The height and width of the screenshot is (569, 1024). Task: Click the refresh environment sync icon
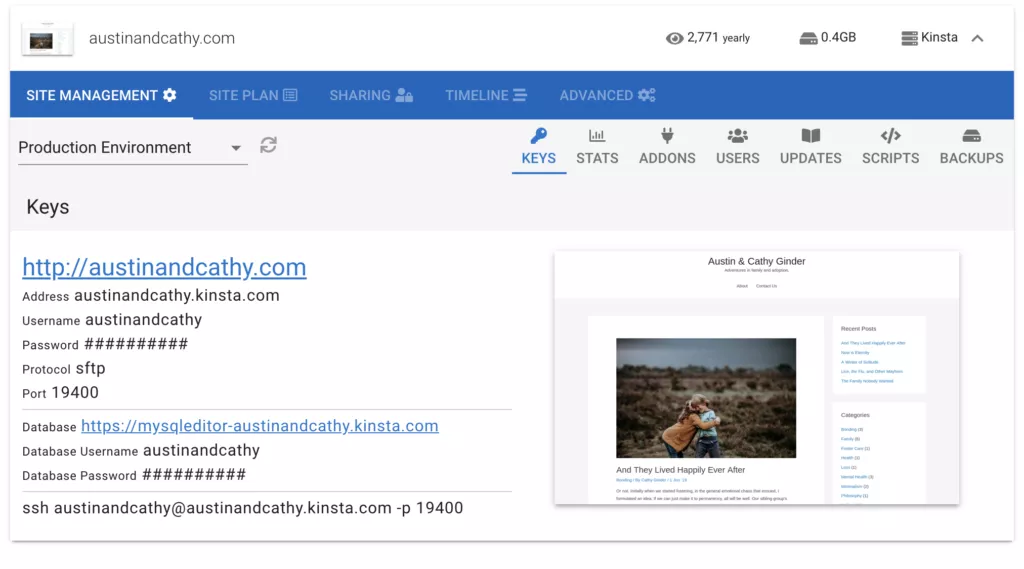268,145
